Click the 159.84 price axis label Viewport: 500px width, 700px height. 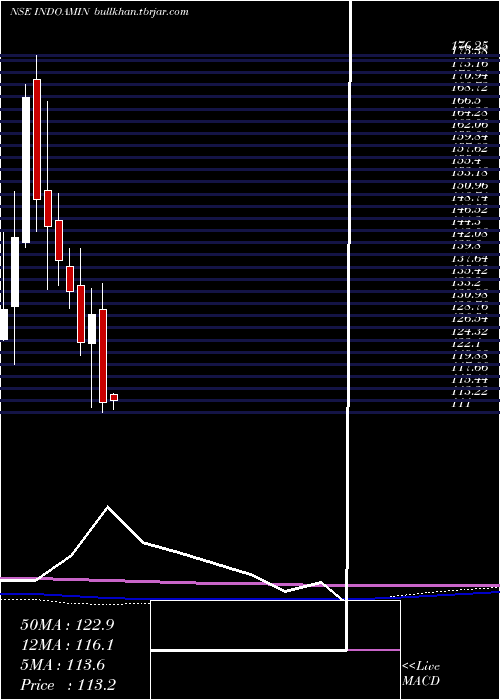pos(469,137)
